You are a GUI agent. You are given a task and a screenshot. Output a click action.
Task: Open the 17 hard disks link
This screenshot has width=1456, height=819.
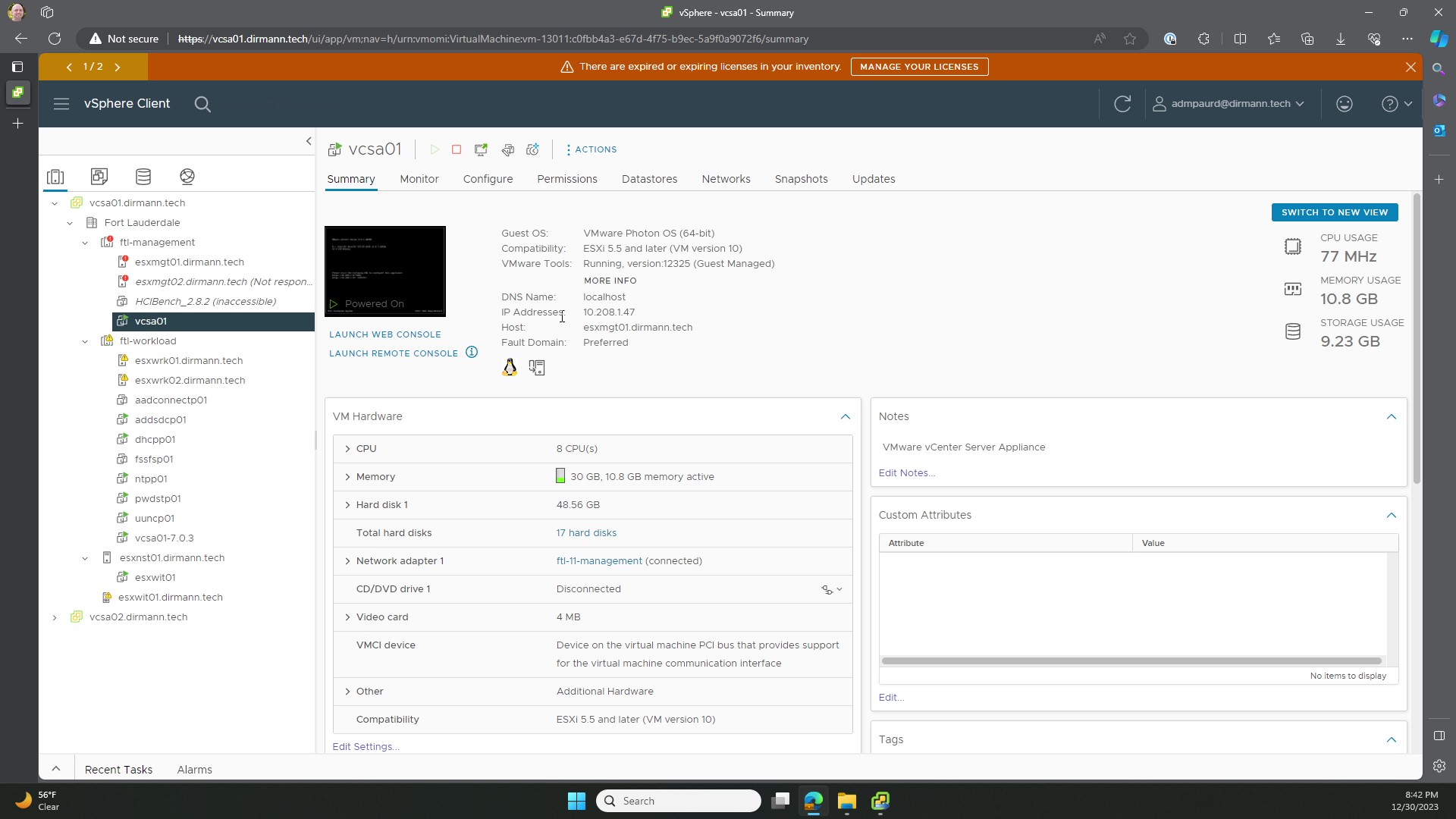click(586, 533)
